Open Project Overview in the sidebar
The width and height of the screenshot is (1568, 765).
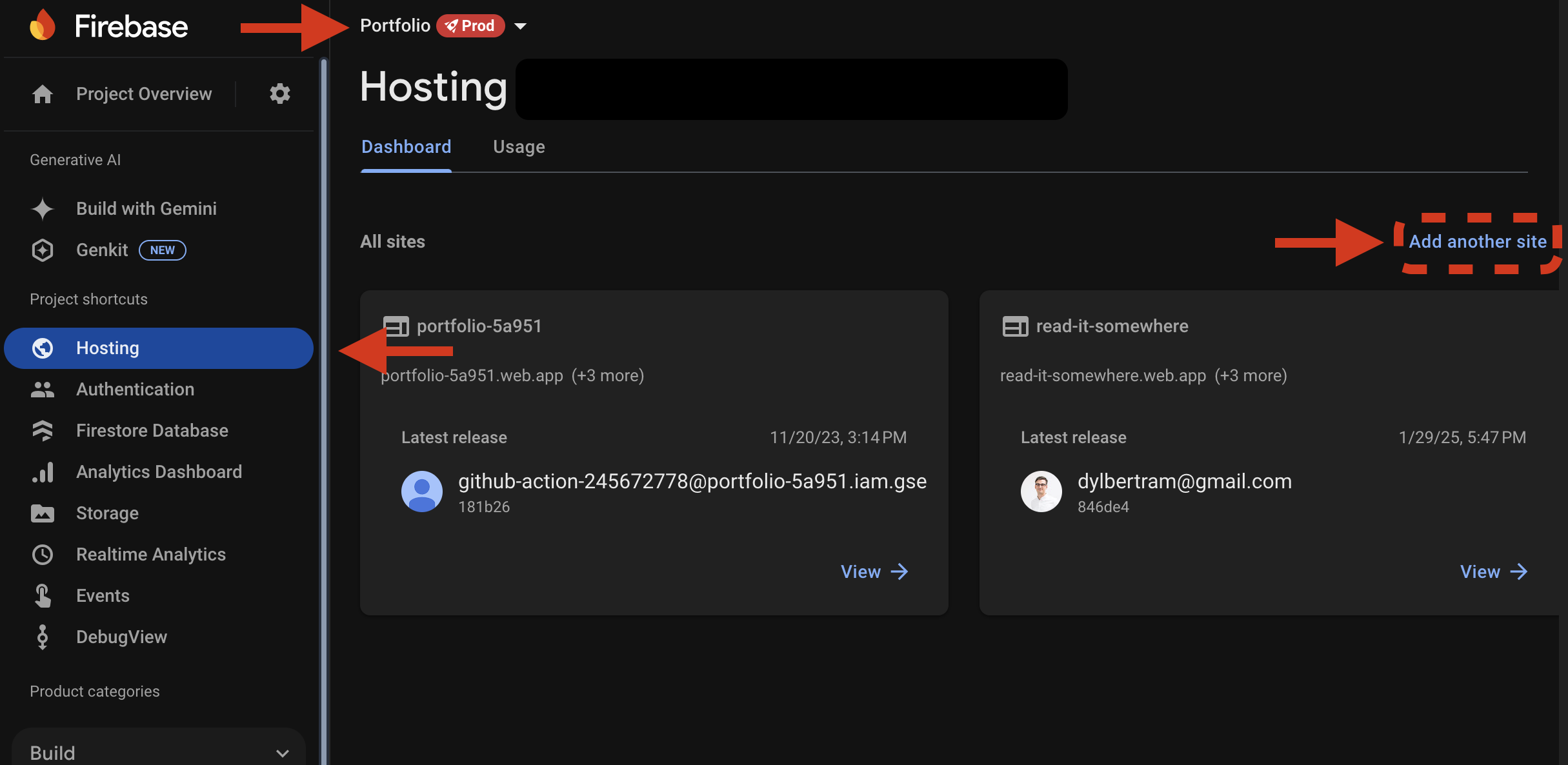144,94
